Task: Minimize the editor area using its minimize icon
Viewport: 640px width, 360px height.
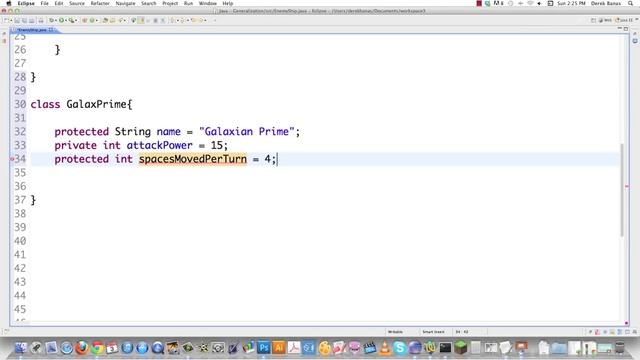Action: (x=619, y=29)
